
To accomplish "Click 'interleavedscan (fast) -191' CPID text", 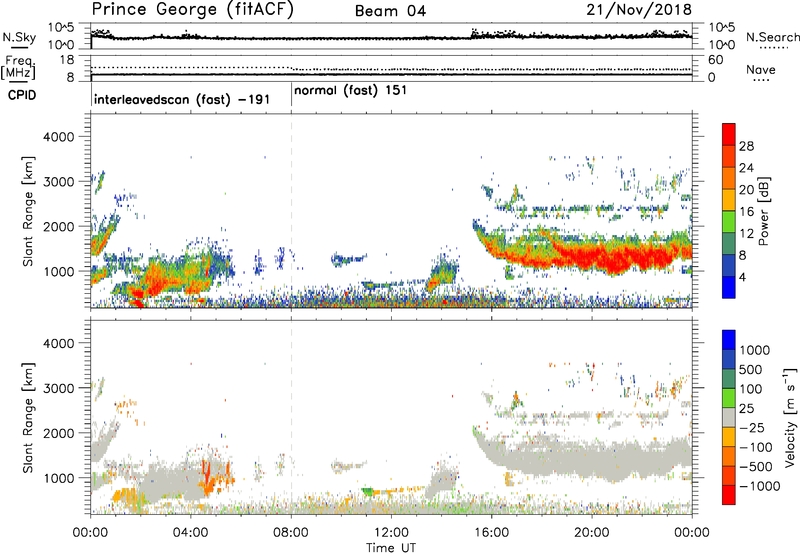I will point(182,100).
